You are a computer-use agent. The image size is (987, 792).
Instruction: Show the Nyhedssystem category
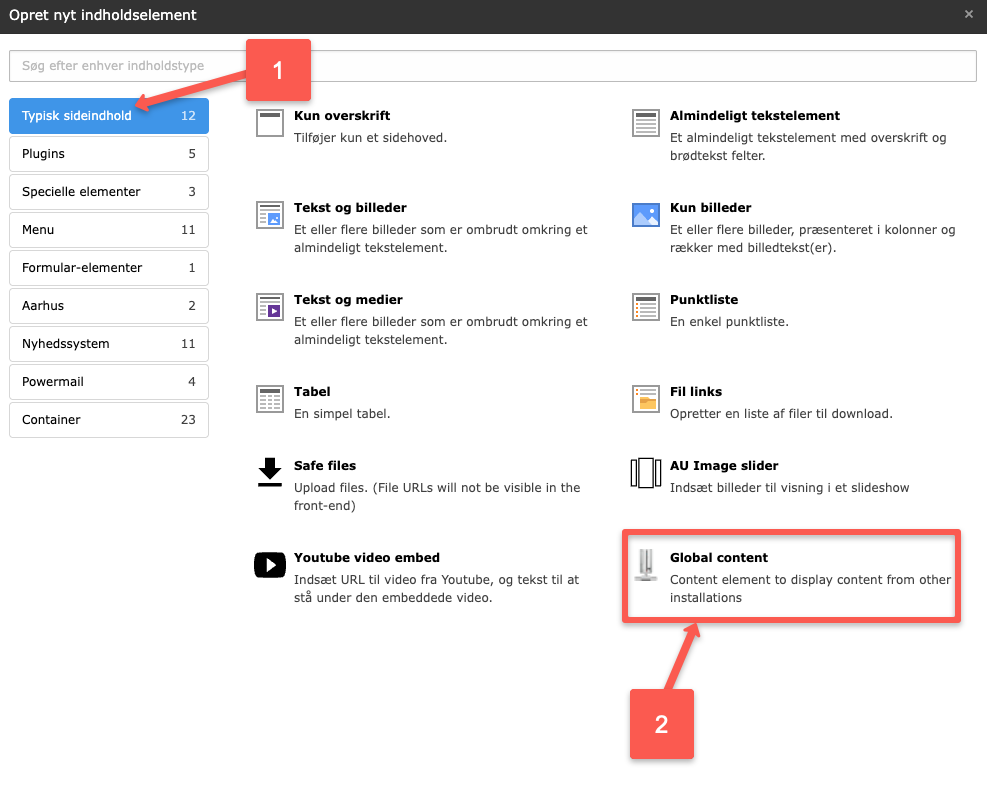pyautogui.click(x=108, y=344)
